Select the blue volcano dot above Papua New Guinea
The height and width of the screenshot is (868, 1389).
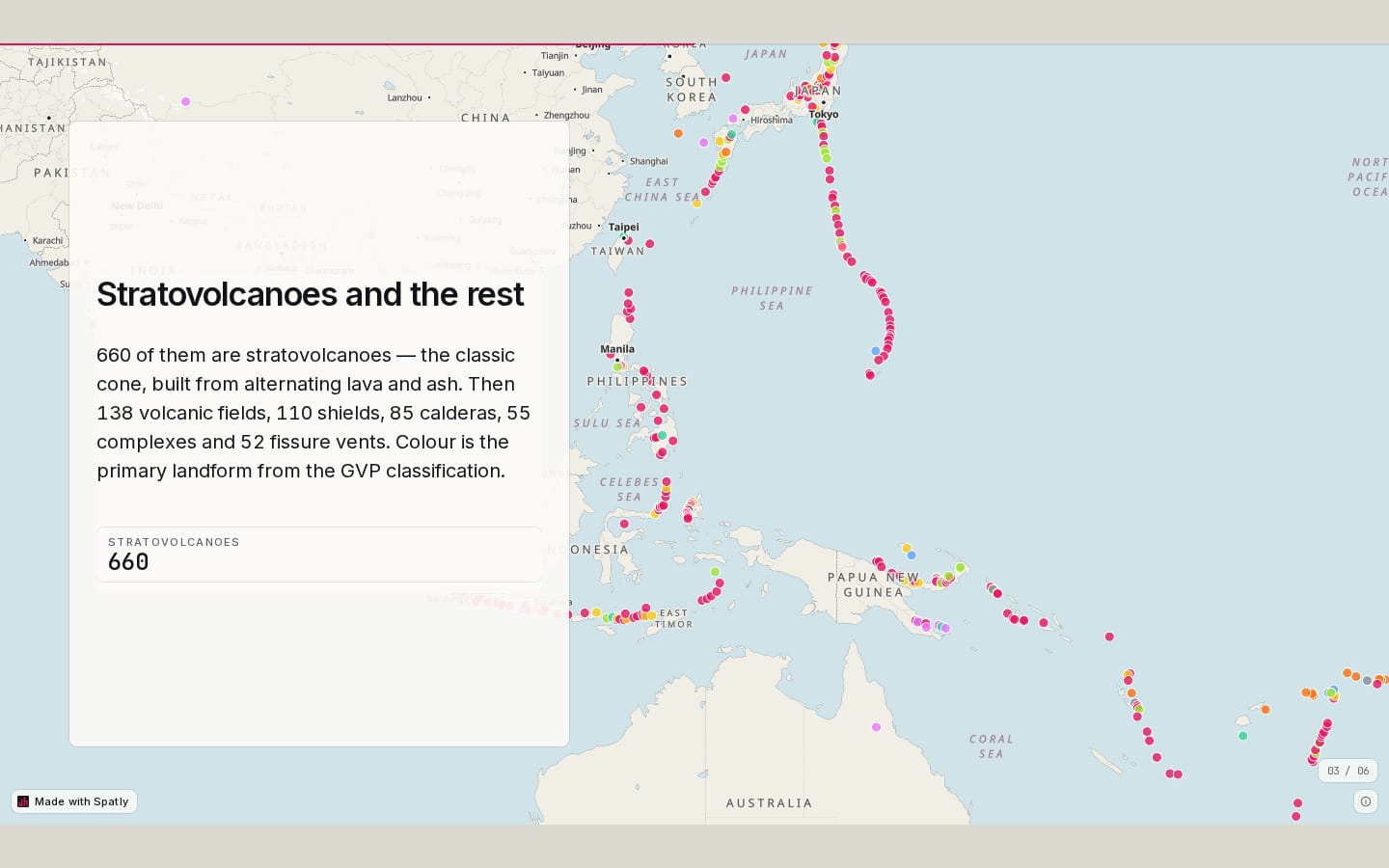pyautogui.click(x=912, y=556)
